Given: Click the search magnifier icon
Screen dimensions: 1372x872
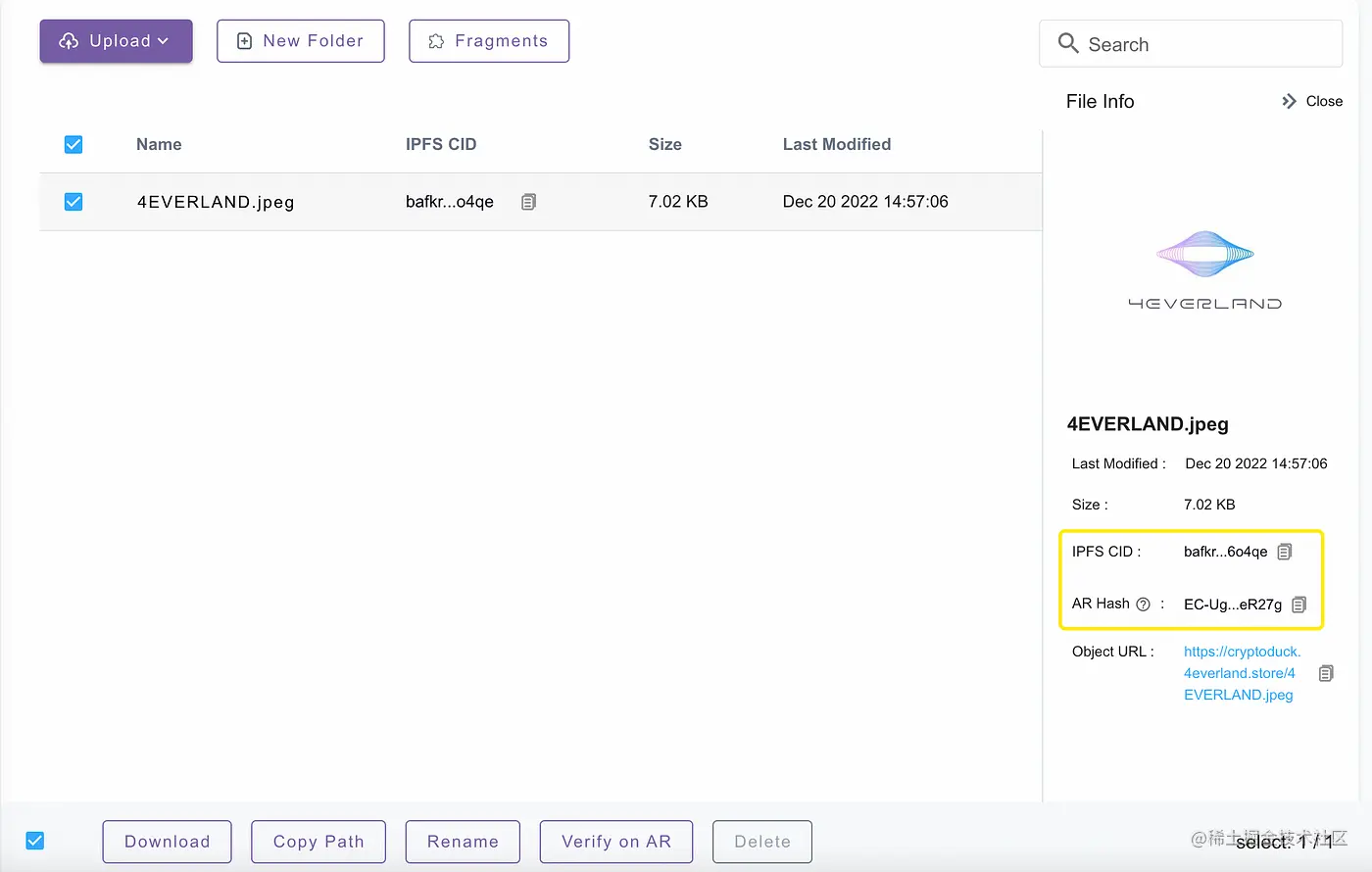Looking at the screenshot, I should (1068, 43).
